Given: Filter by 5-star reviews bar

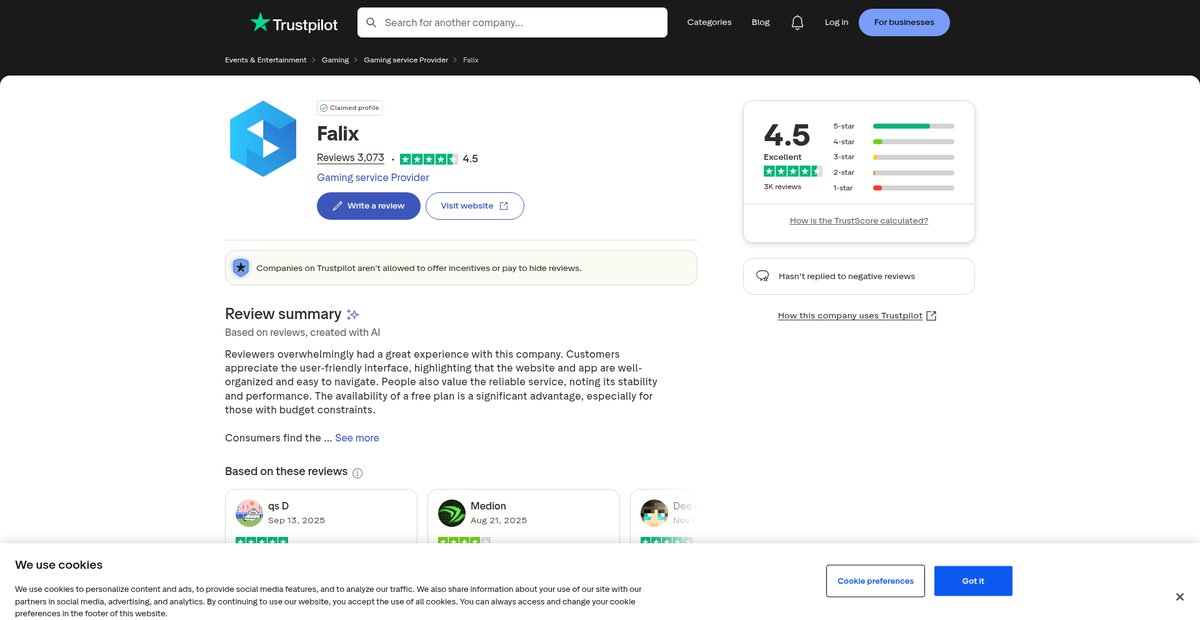Looking at the screenshot, I should click(894, 126).
